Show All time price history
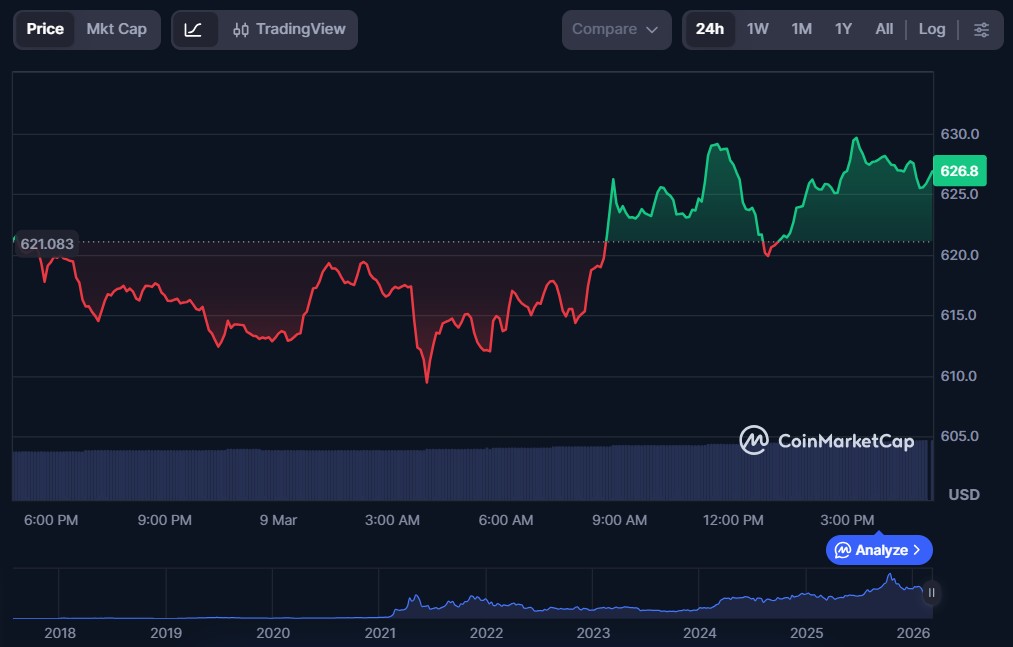 pos(884,30)
